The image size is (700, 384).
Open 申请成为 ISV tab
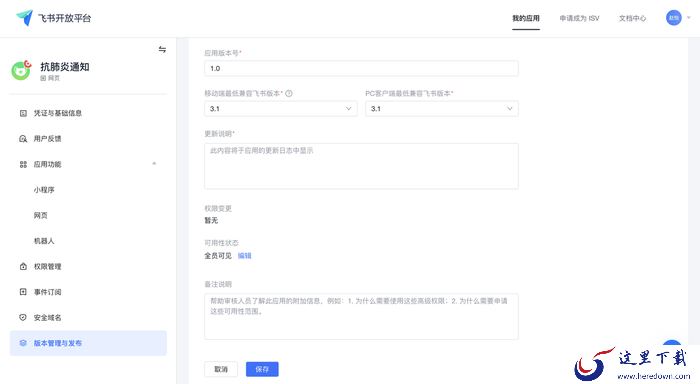(x=579, y=18)
